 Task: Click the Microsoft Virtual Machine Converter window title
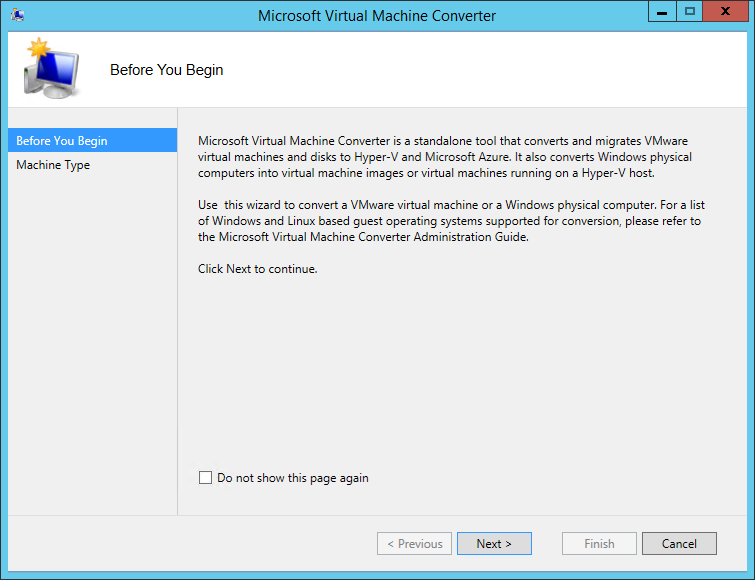click(x=377, y=15)
